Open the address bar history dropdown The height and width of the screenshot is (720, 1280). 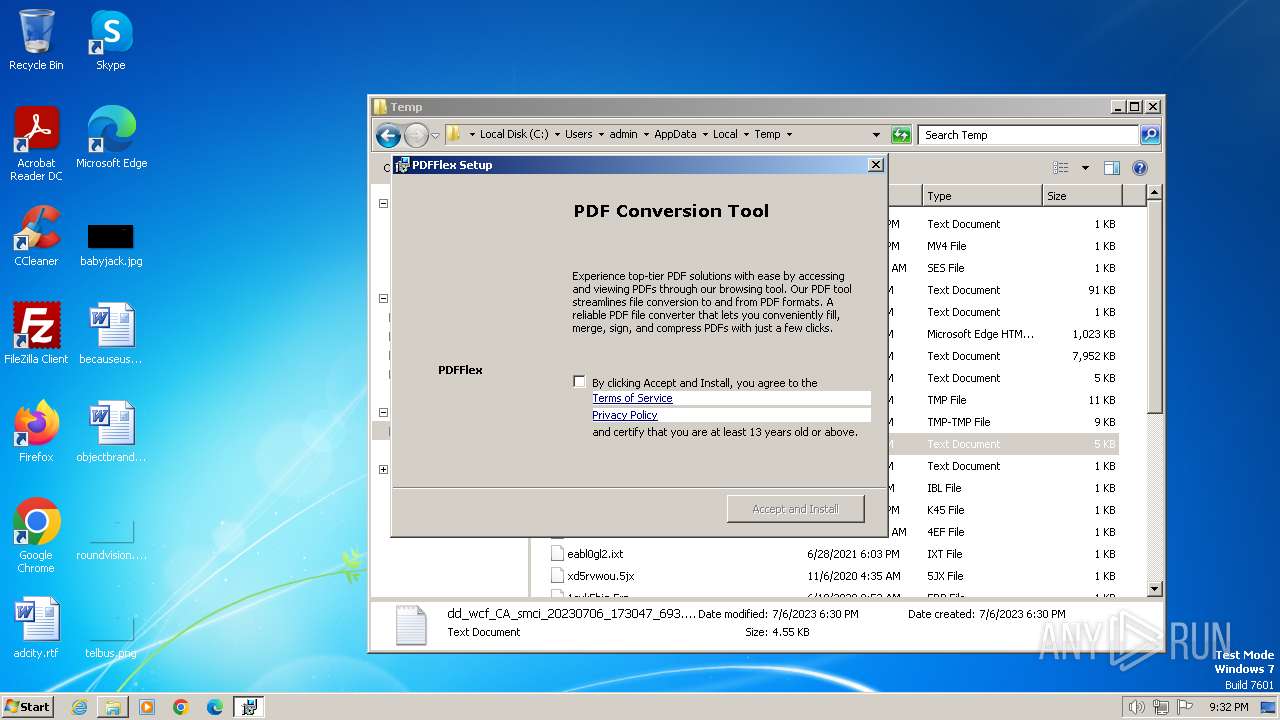point(877,135)
